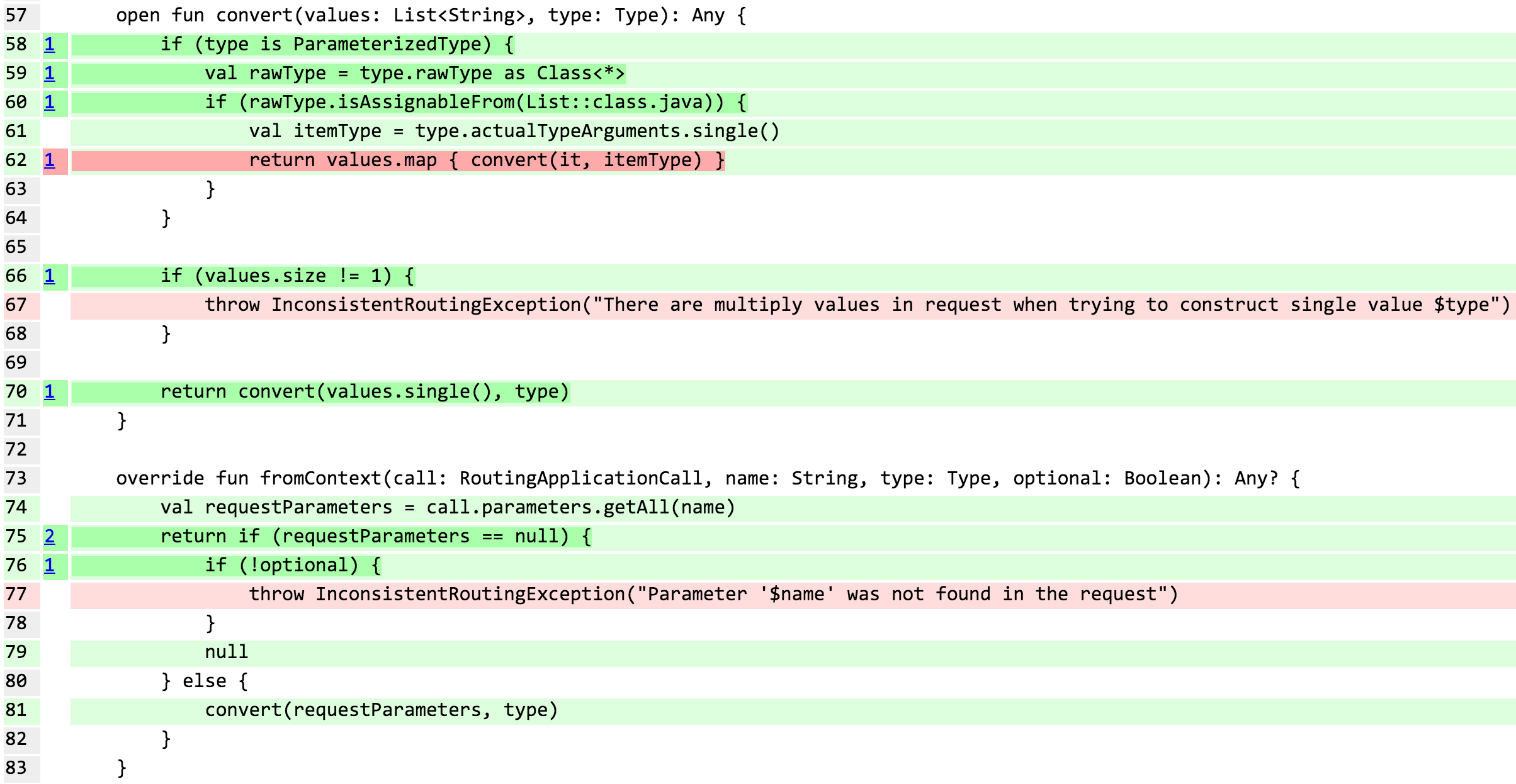Click 'return convert(values.single(), type)' line
Screen dimensions: 1516x784
click(365, 392)
